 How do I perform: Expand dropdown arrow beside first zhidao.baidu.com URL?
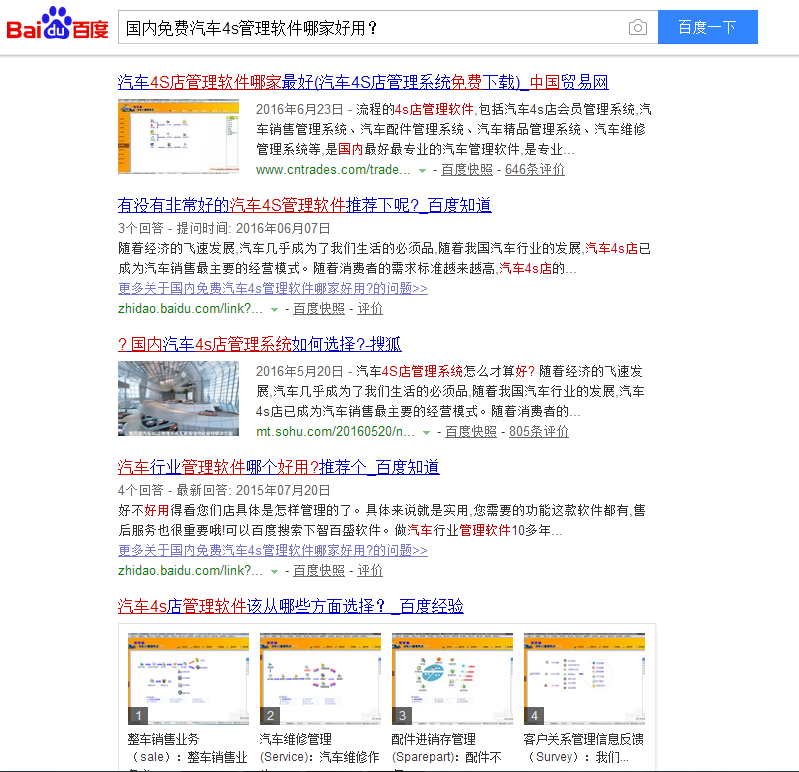click(x=274, y=310)
